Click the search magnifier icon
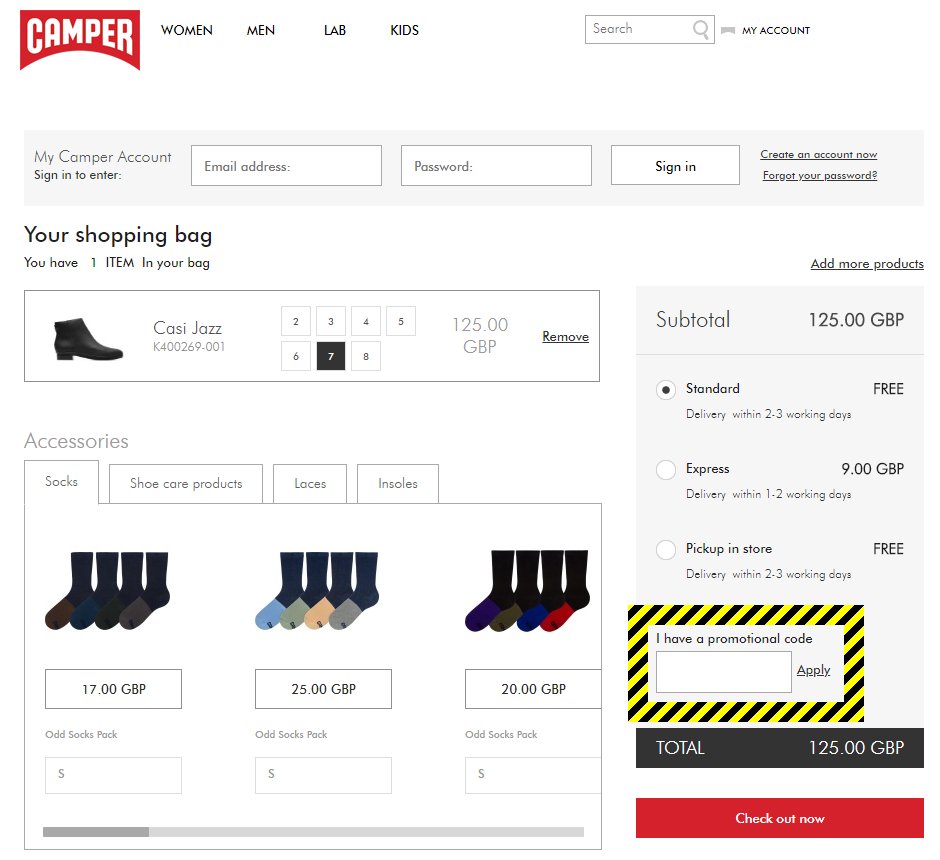Viewport: 940px width, 860px height. tap(700, 29)
